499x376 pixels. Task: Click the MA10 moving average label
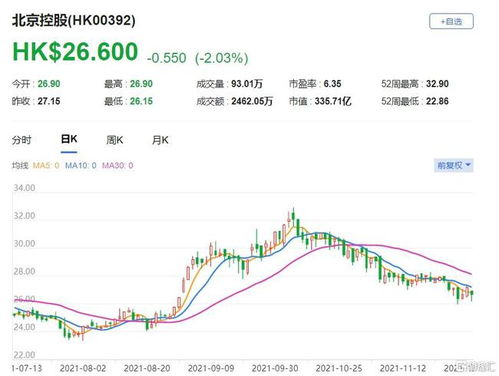[80, 165]
